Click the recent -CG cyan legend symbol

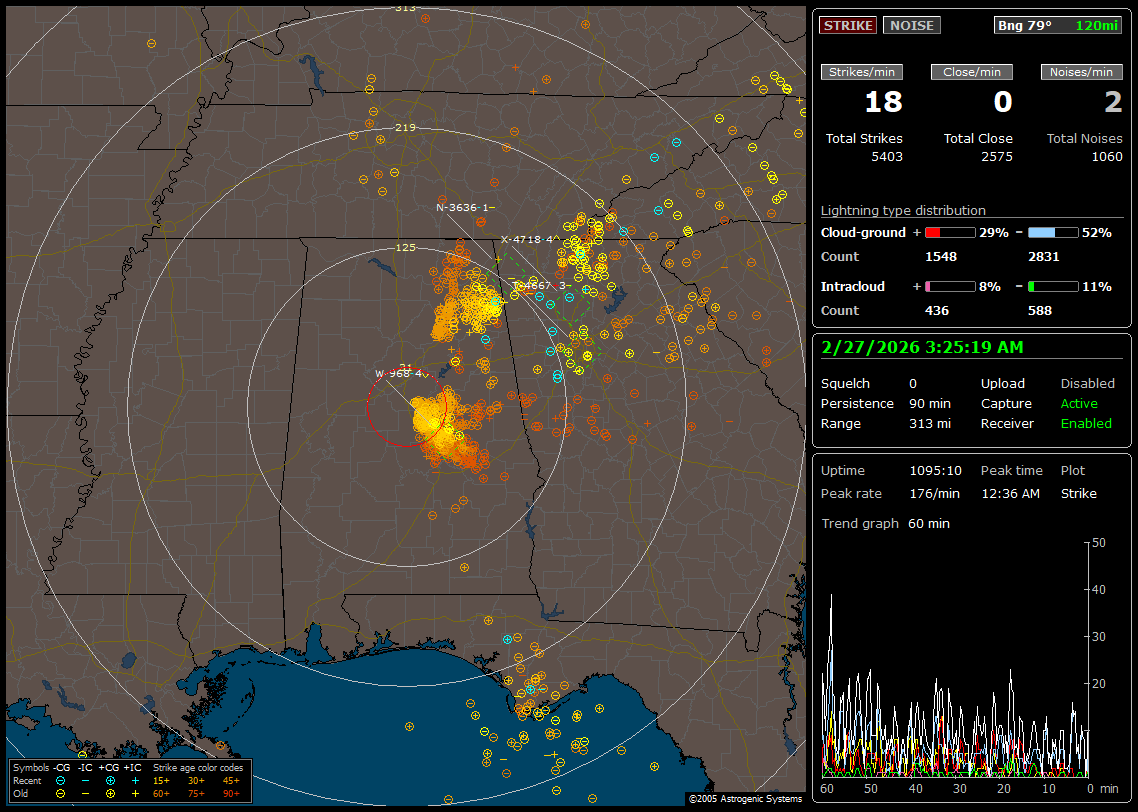click(61, 780)
